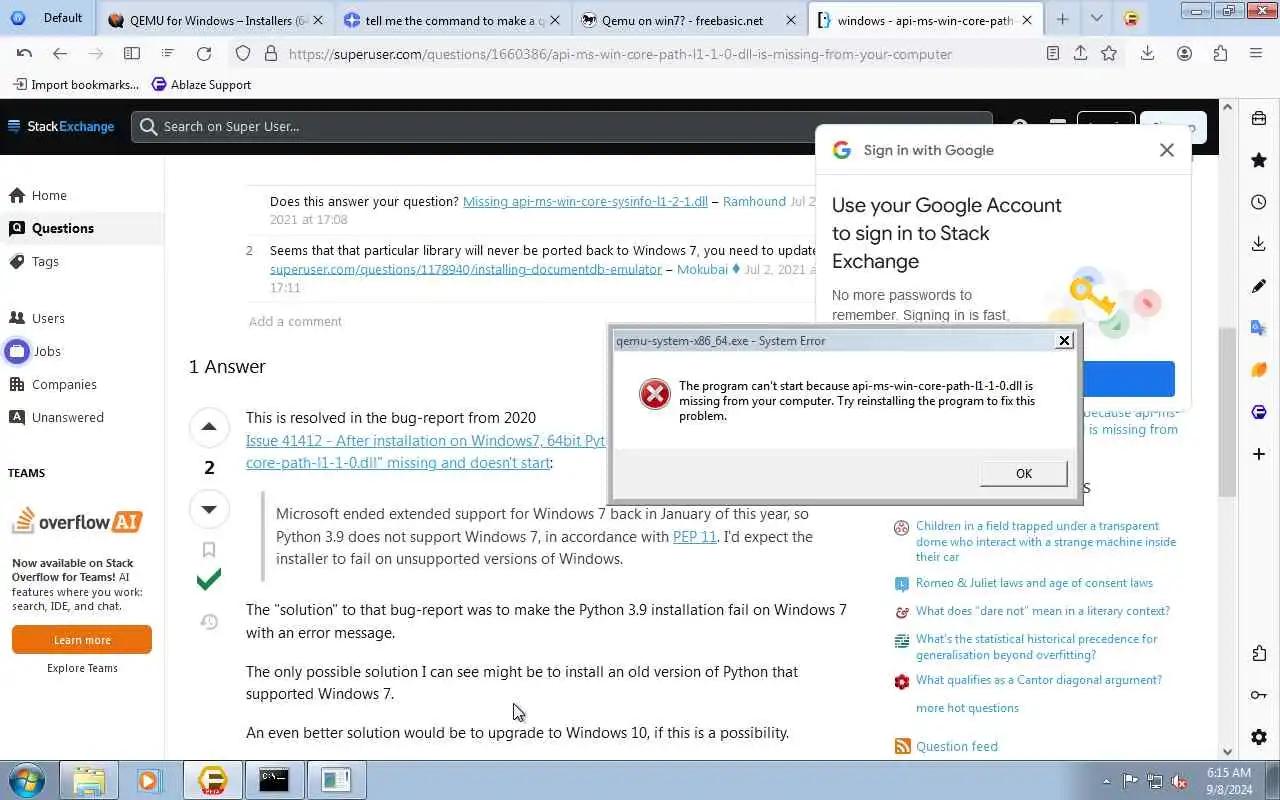Click the browser back arrow
1280x800 pixels.
60,54
